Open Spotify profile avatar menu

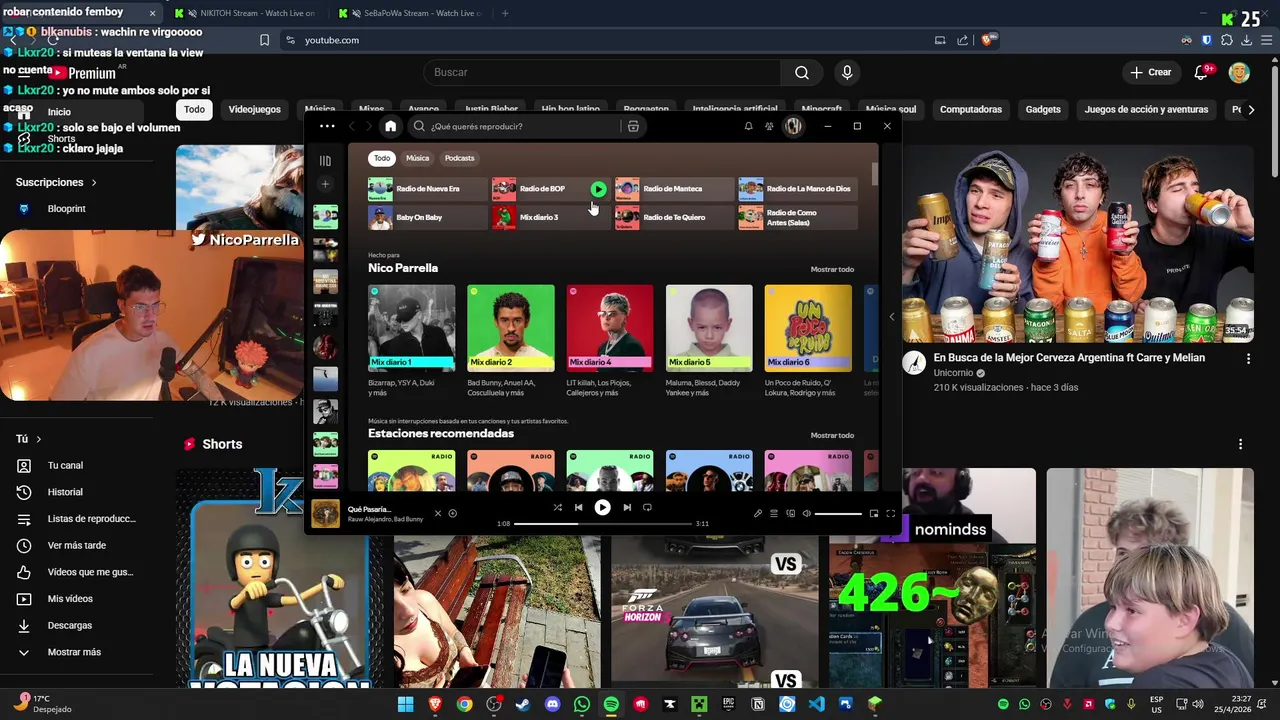click(x=793, y=126)
